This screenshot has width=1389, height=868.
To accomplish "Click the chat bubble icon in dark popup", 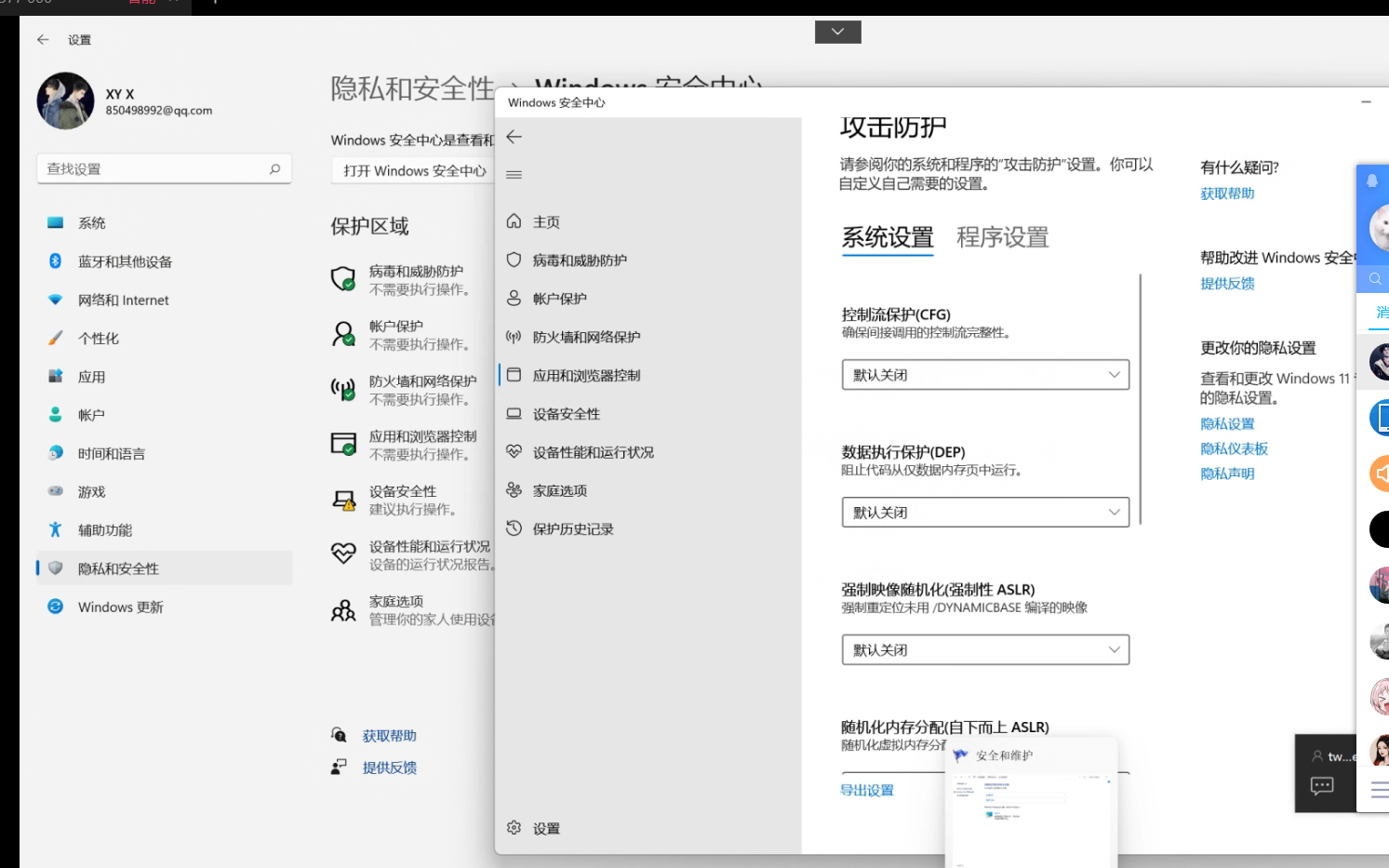I will tap(1321, 786).
